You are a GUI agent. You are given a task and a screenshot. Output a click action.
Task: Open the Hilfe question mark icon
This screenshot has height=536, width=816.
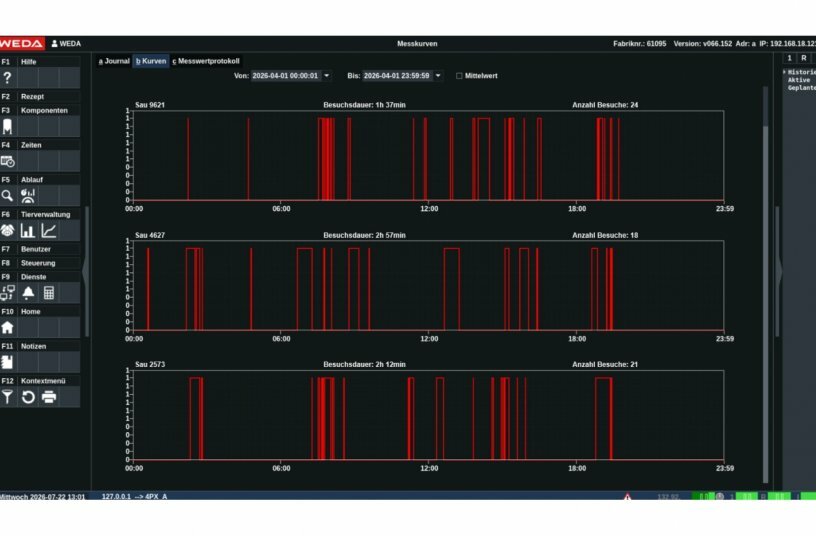click(x=7, y=78)
